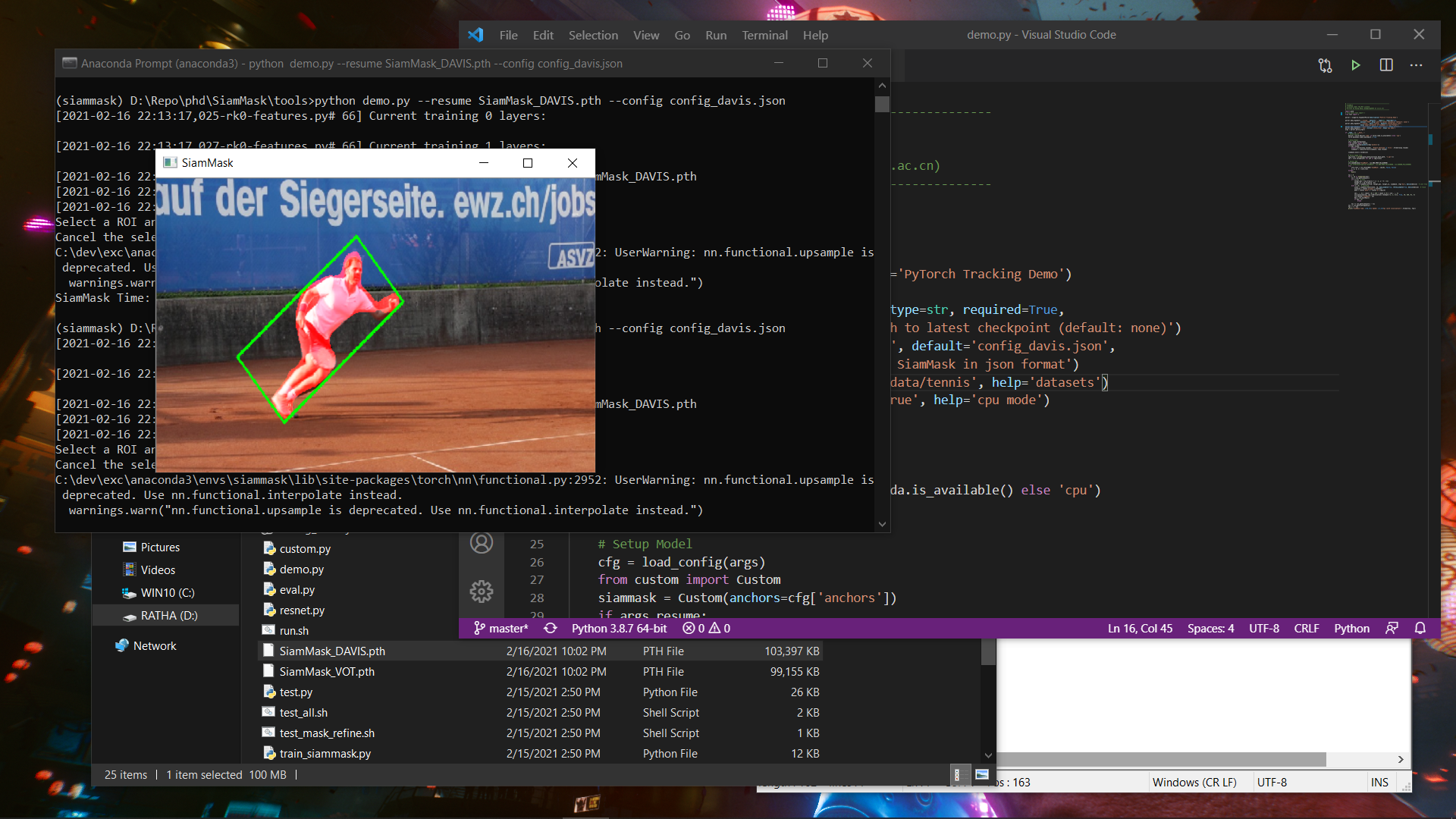Select the eval.py file
This screenshot has width=1456, height=819.
click(297, 590)
